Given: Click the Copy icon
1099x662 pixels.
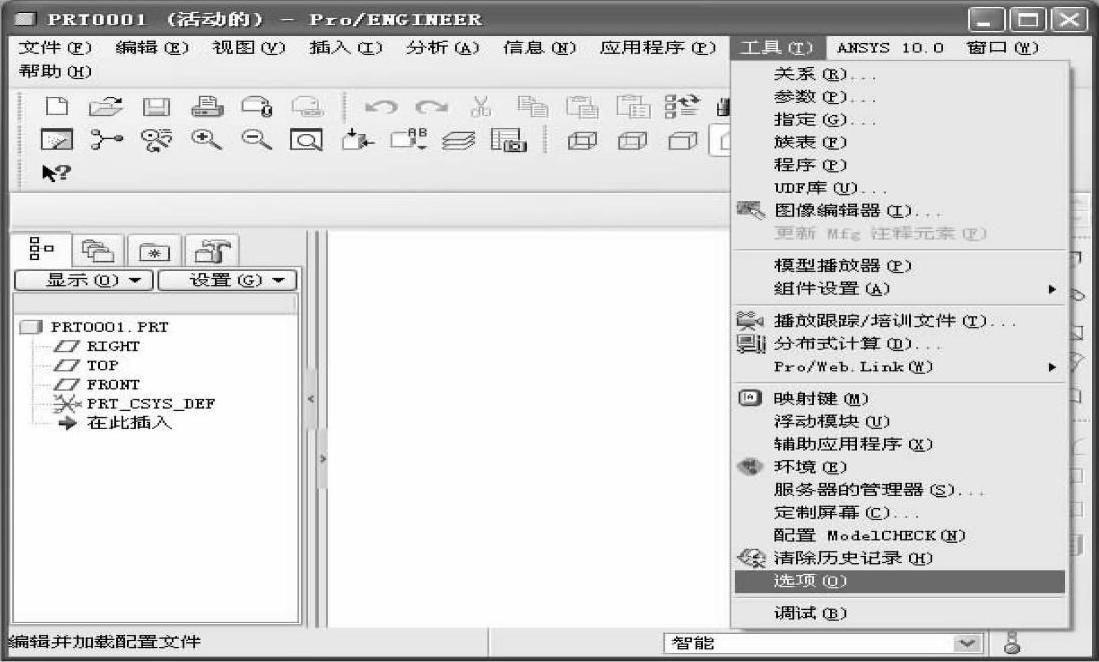Looking at the screenshot, I should pyautogui.click(x=533, y=106).
